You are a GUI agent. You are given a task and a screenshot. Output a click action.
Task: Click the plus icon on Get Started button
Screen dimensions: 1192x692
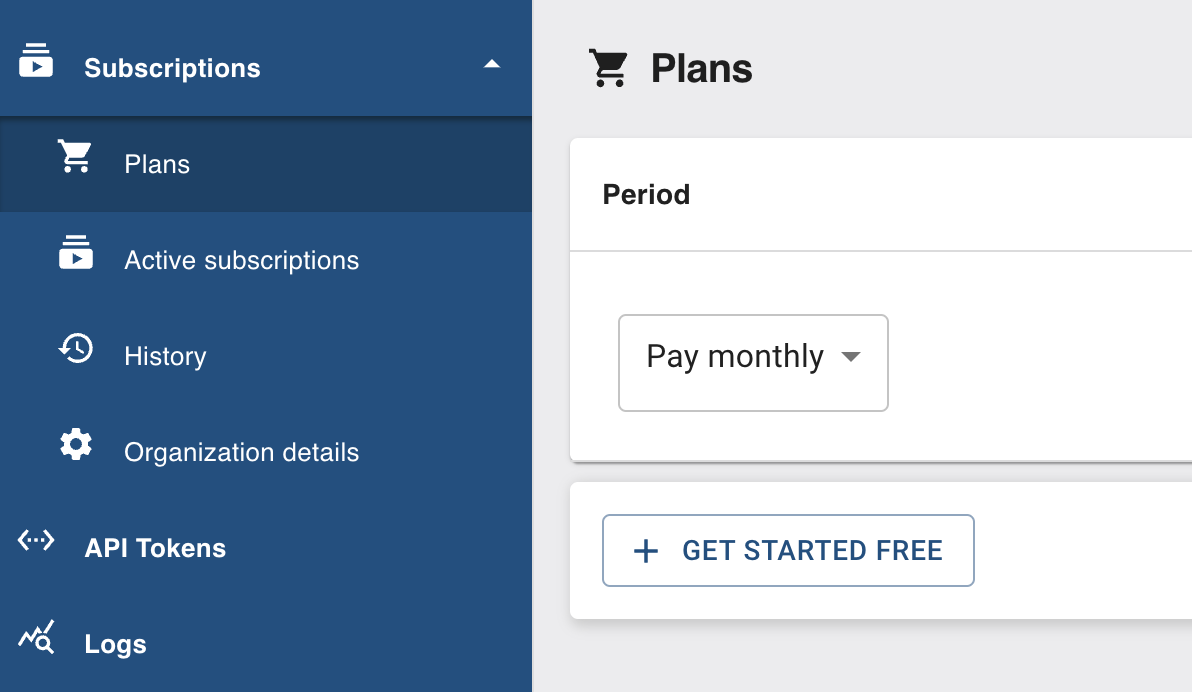[647, 551]
